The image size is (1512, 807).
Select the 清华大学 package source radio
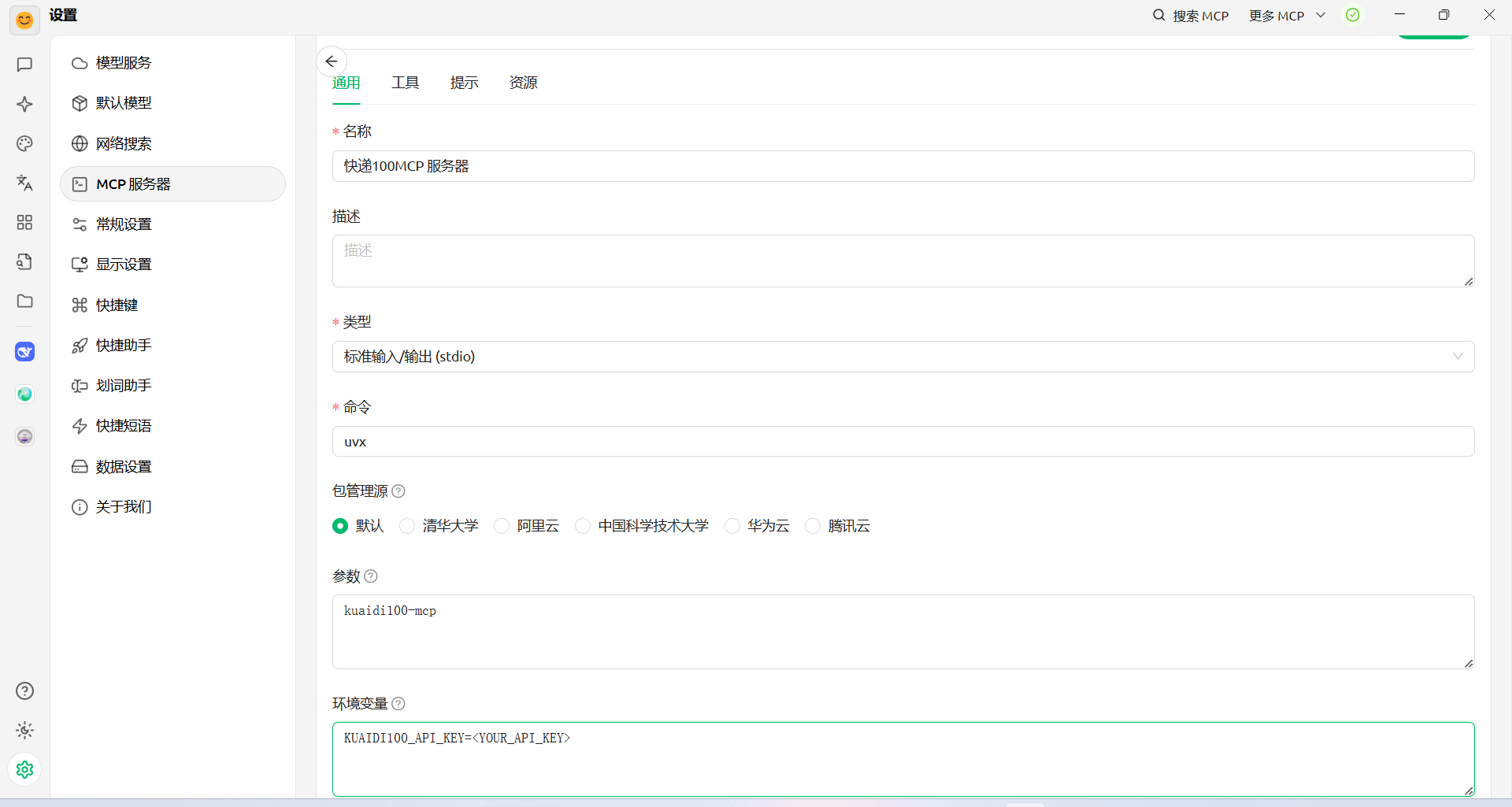coord(407,526)
